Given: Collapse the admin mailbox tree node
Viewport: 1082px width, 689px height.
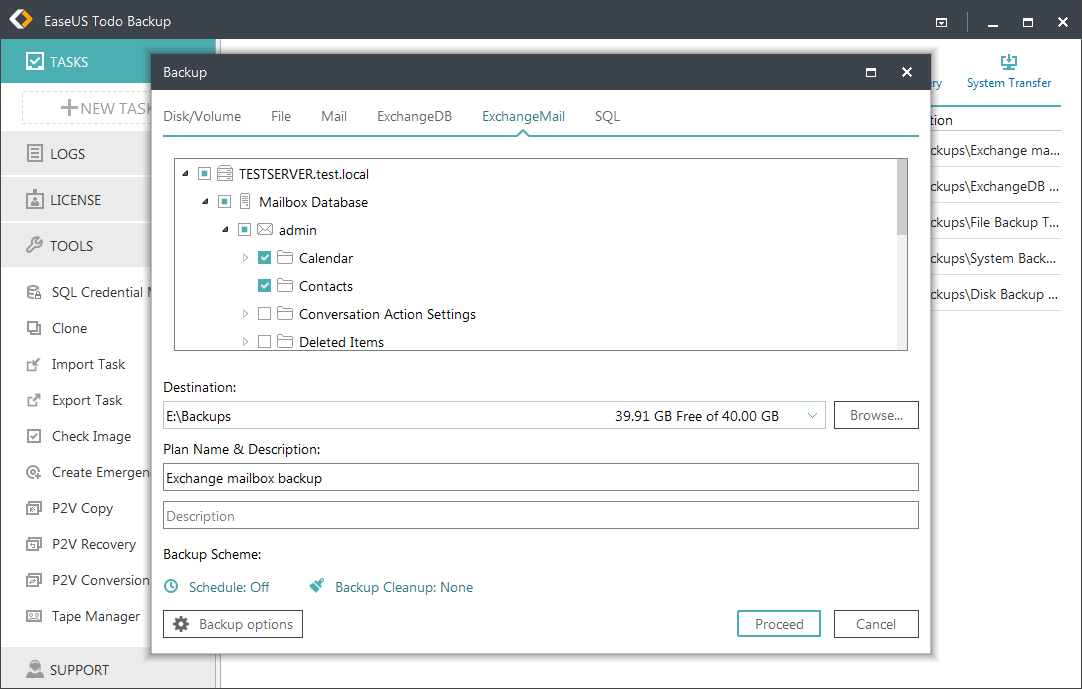Looking at the screenshot, I should [224, 229].
